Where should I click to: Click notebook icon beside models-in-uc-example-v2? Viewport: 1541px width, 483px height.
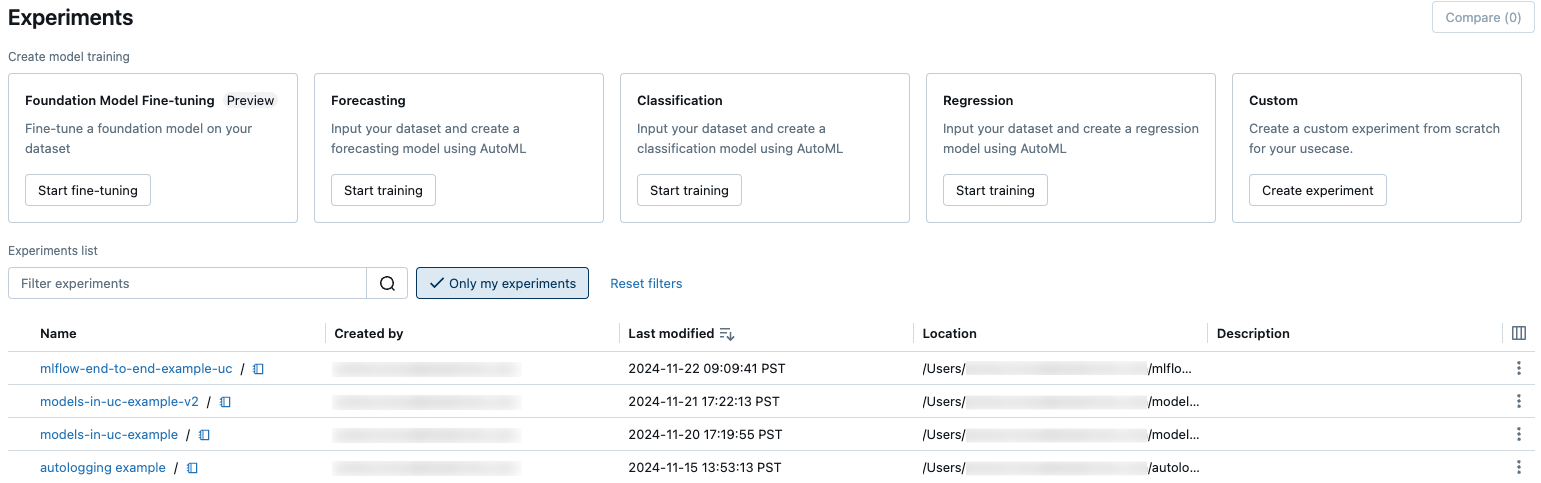(225, 402)
